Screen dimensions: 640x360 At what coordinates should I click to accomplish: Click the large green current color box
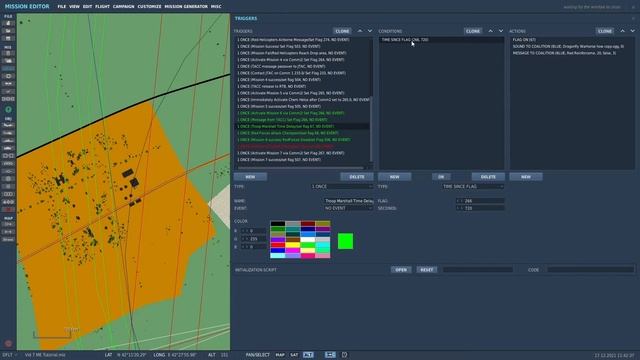click(x=345, y=241)
